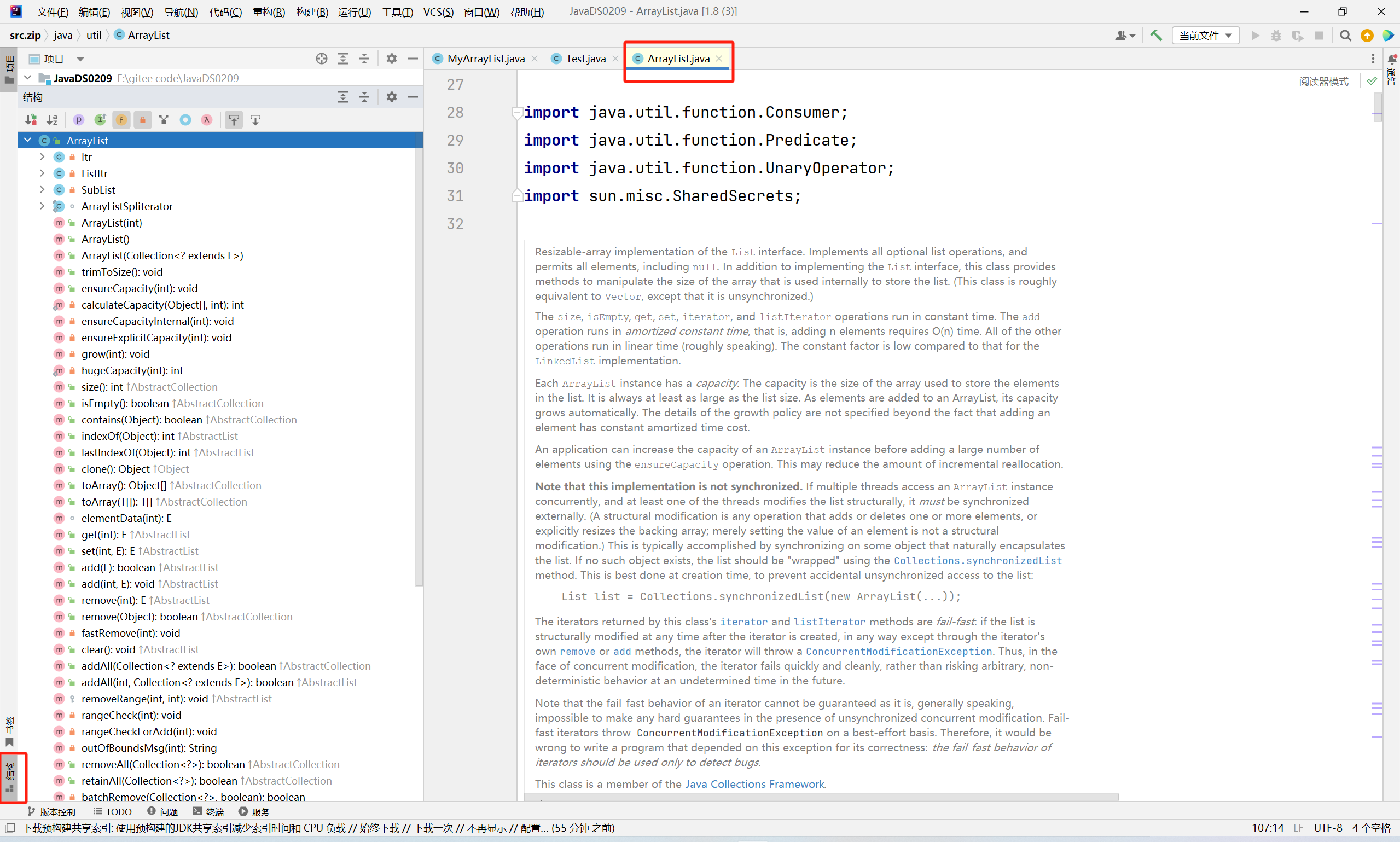Screen dimensions: 1400x842
Task: Collapse the ArrayList root node in Structure
Action: tap(27, 140)
